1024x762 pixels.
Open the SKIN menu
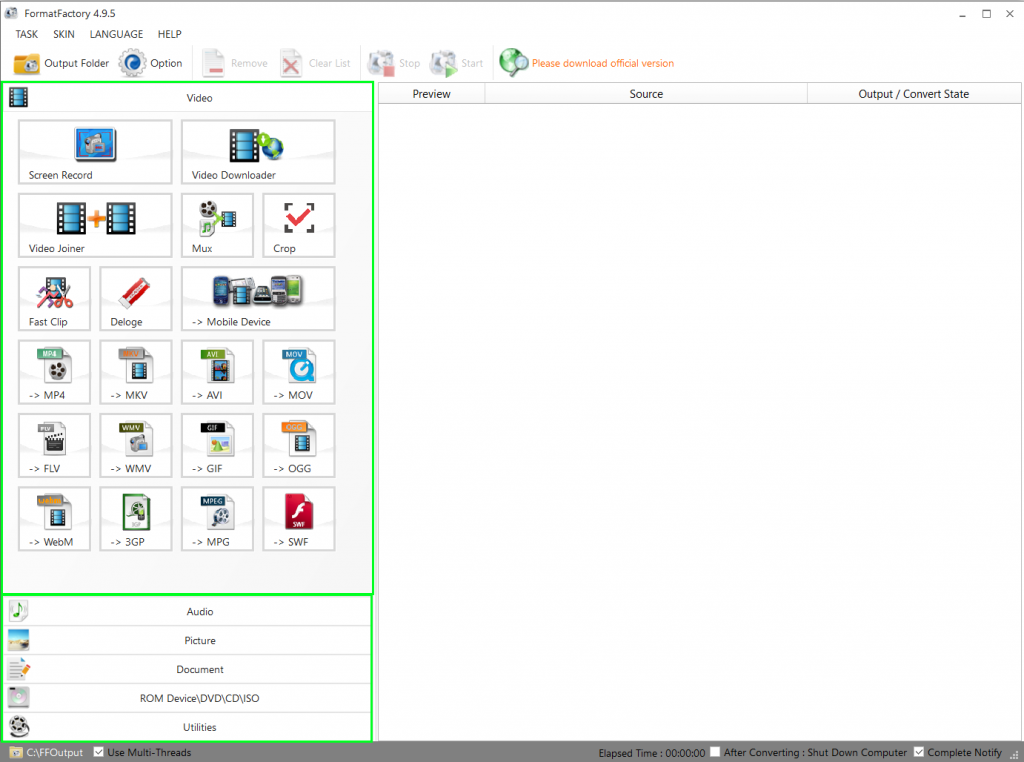(64, 34)
